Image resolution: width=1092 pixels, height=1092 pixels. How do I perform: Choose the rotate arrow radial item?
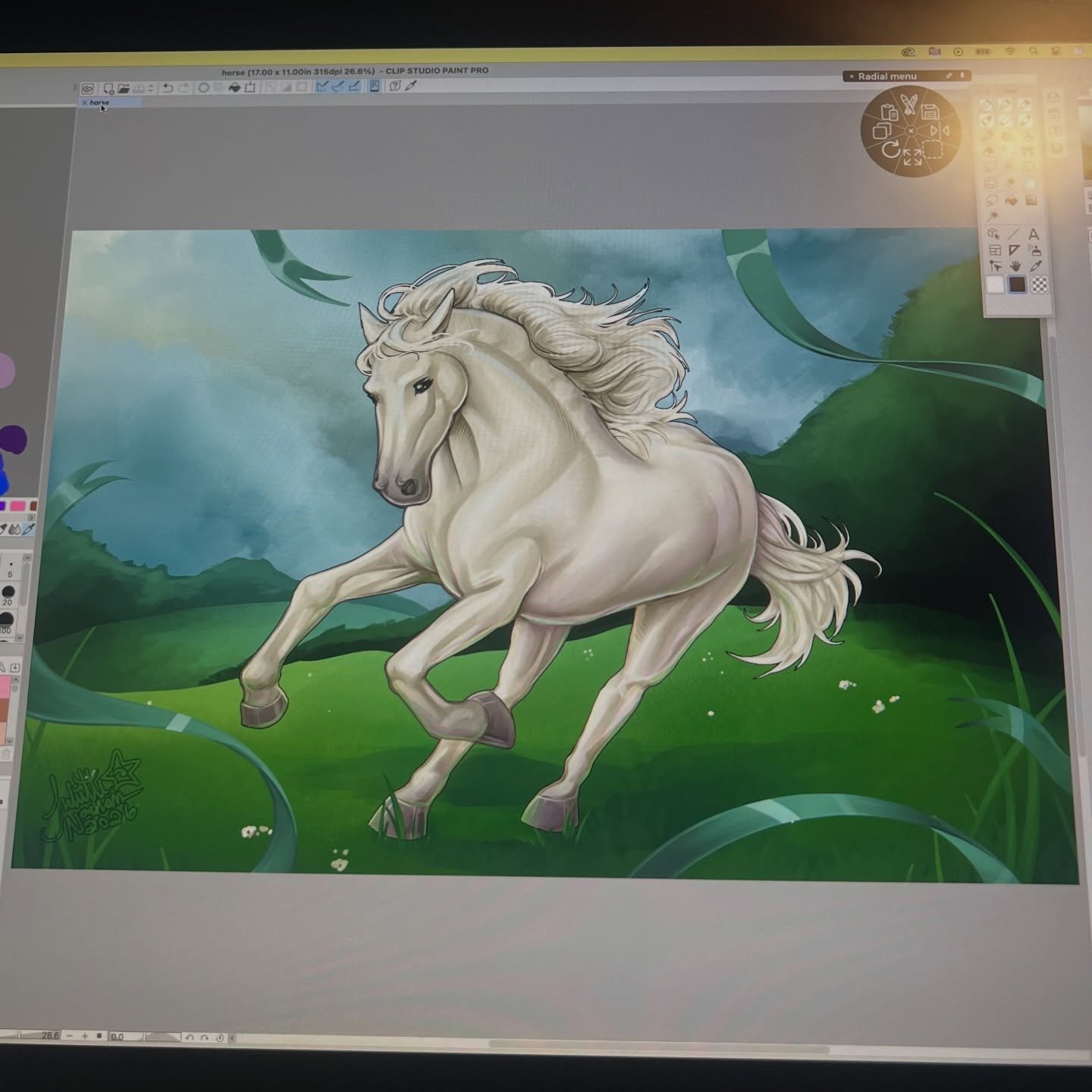pyautogui.click(x=891, y=149)
